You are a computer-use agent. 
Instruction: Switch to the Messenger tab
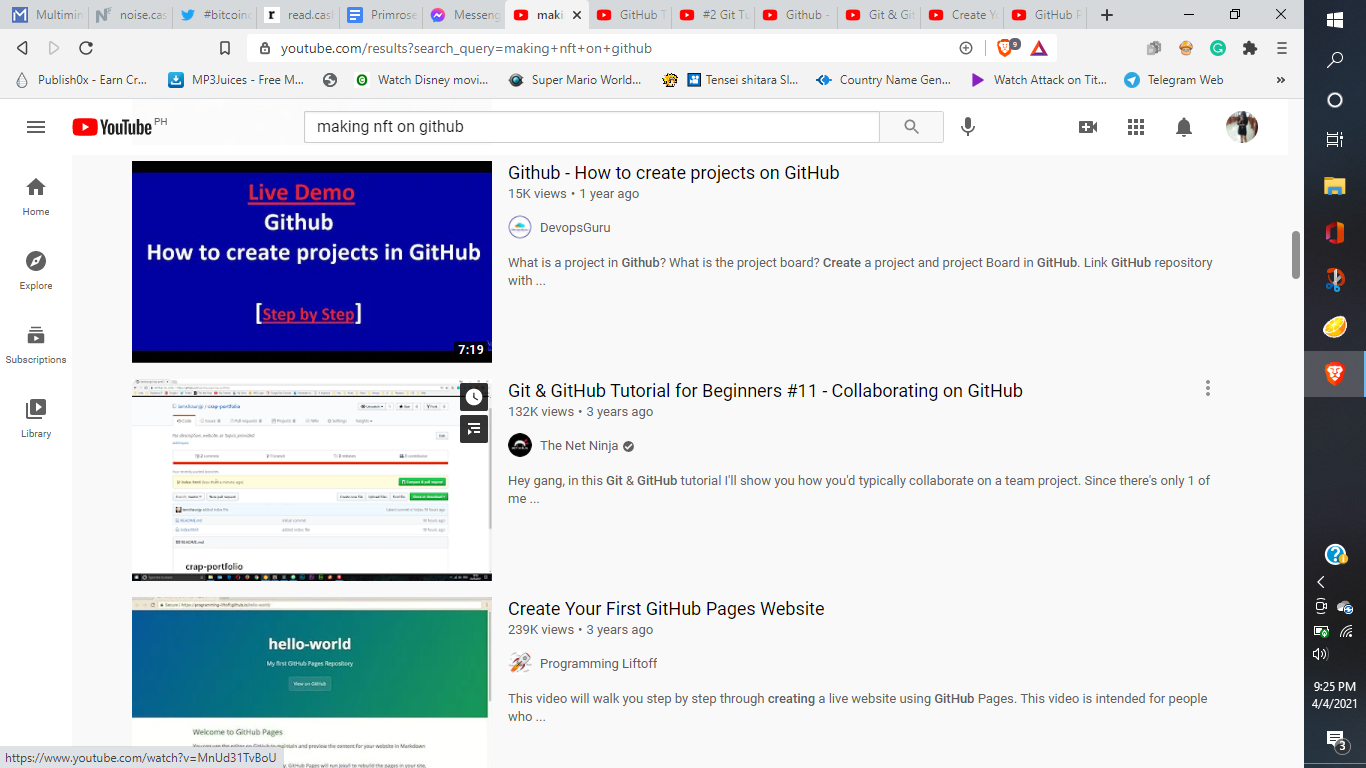click(463, 15)
